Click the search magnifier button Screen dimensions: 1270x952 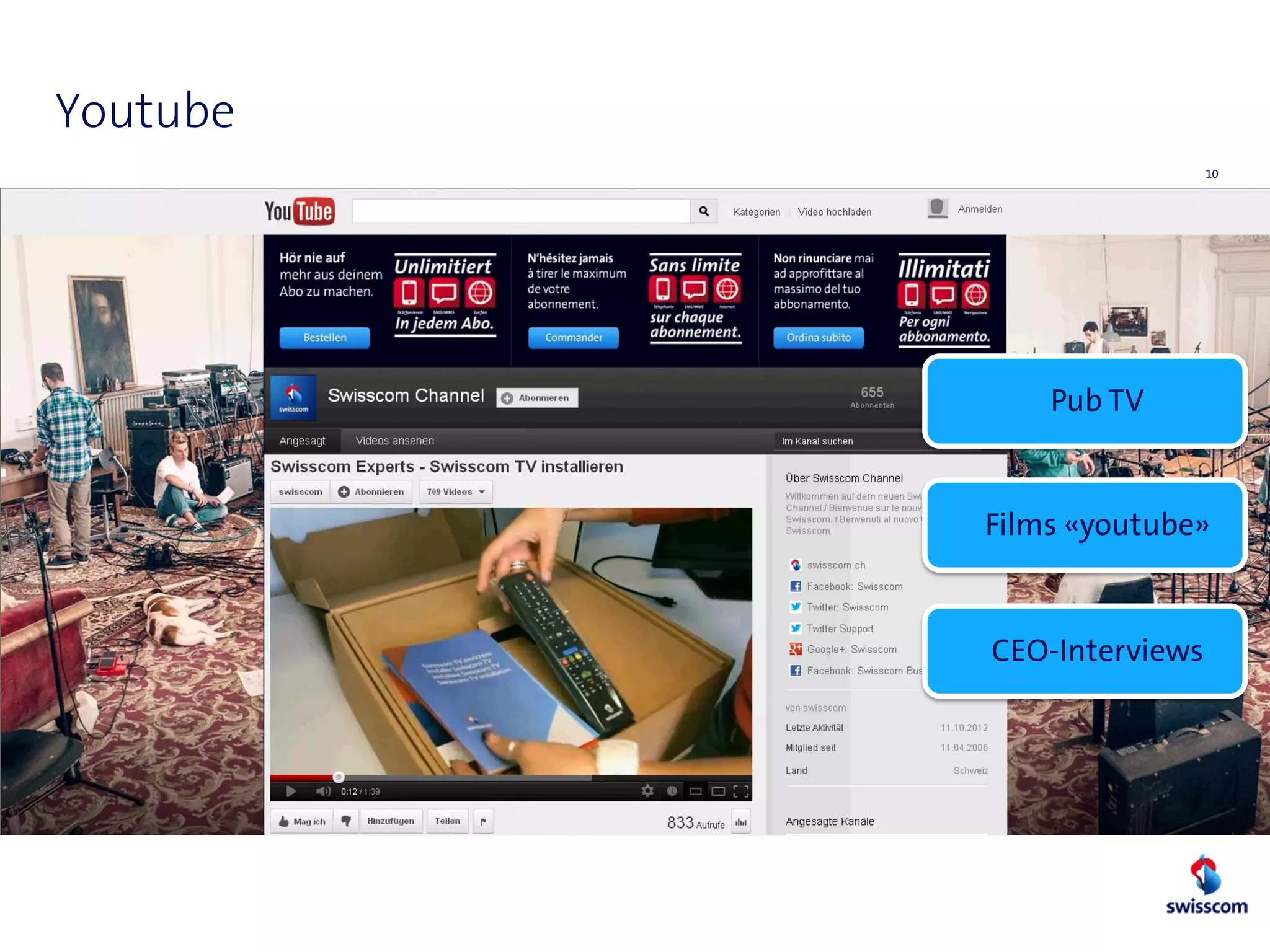click(x=704, y=211)
